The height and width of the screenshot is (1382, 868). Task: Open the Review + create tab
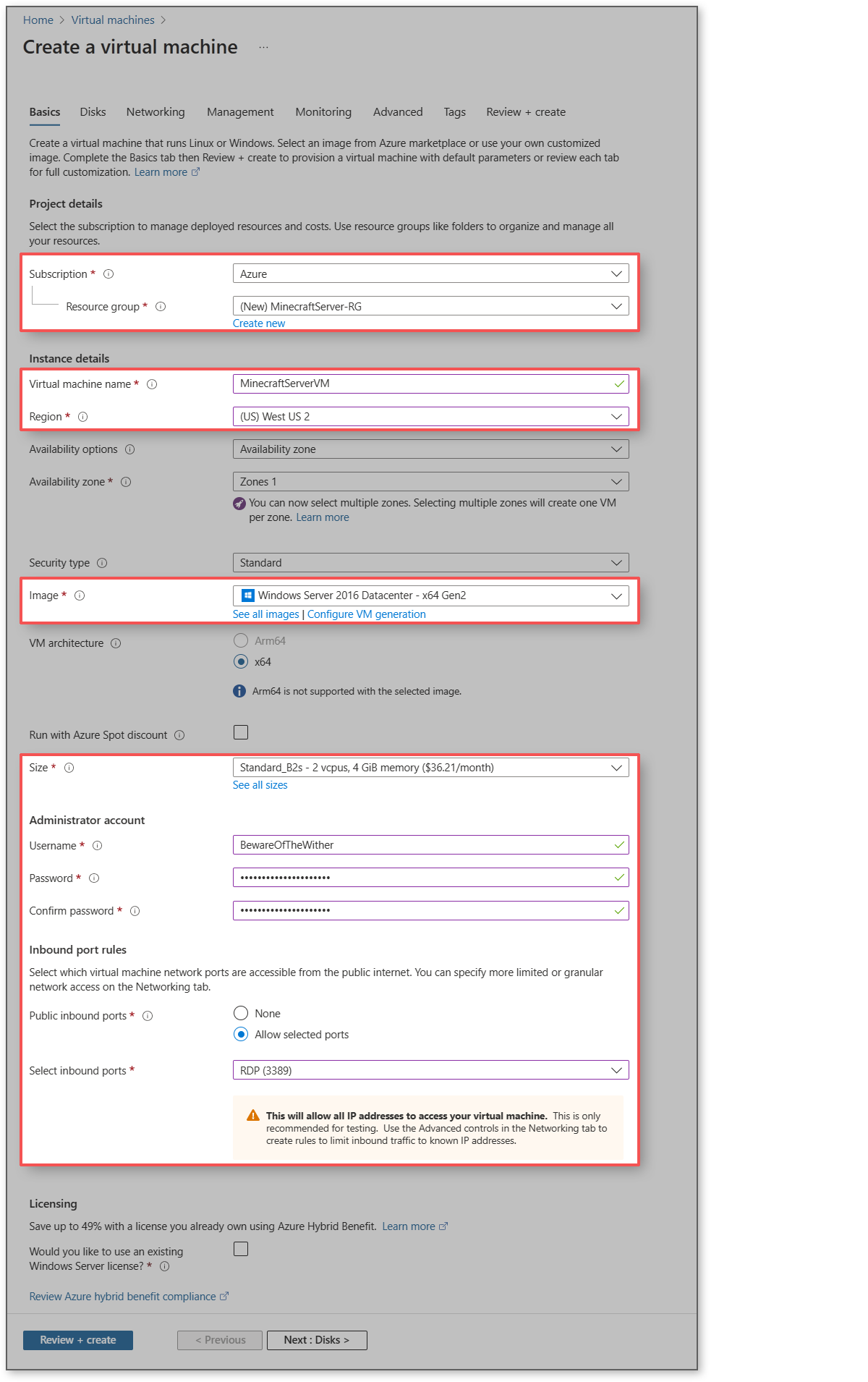pyautogui.click(x=526, y=112)
